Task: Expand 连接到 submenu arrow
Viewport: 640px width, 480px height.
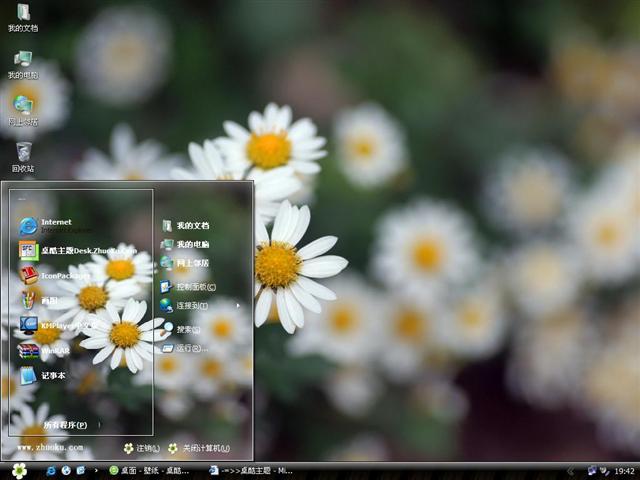Action: point(238,305)
